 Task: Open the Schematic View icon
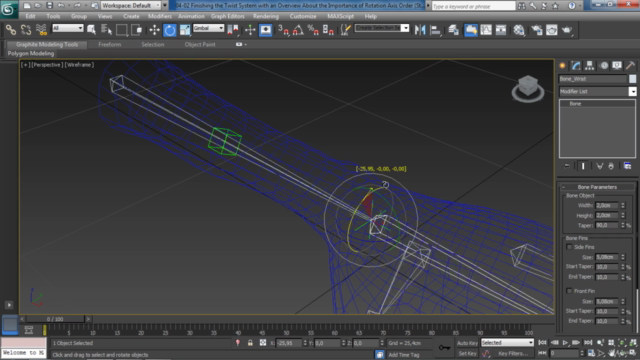501,30
